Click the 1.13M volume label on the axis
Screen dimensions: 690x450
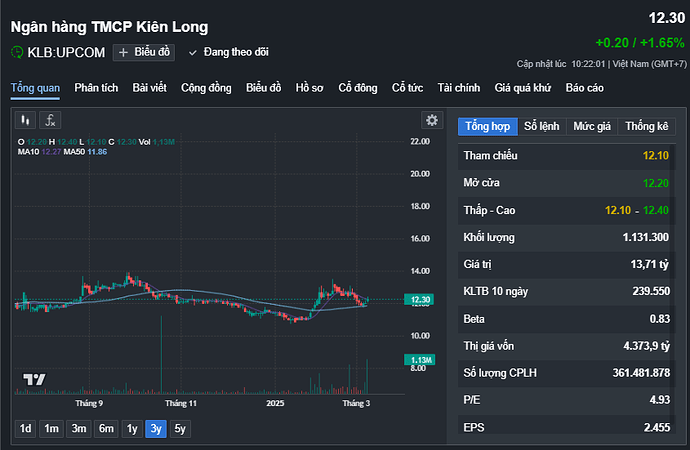[x=420, y=360]
